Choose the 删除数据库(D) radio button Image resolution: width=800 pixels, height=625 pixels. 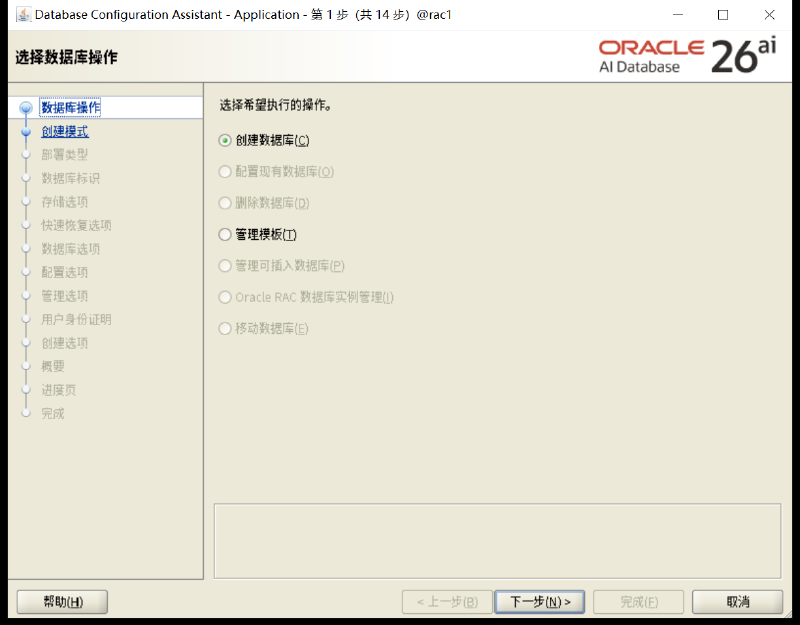tap(224, 203)
